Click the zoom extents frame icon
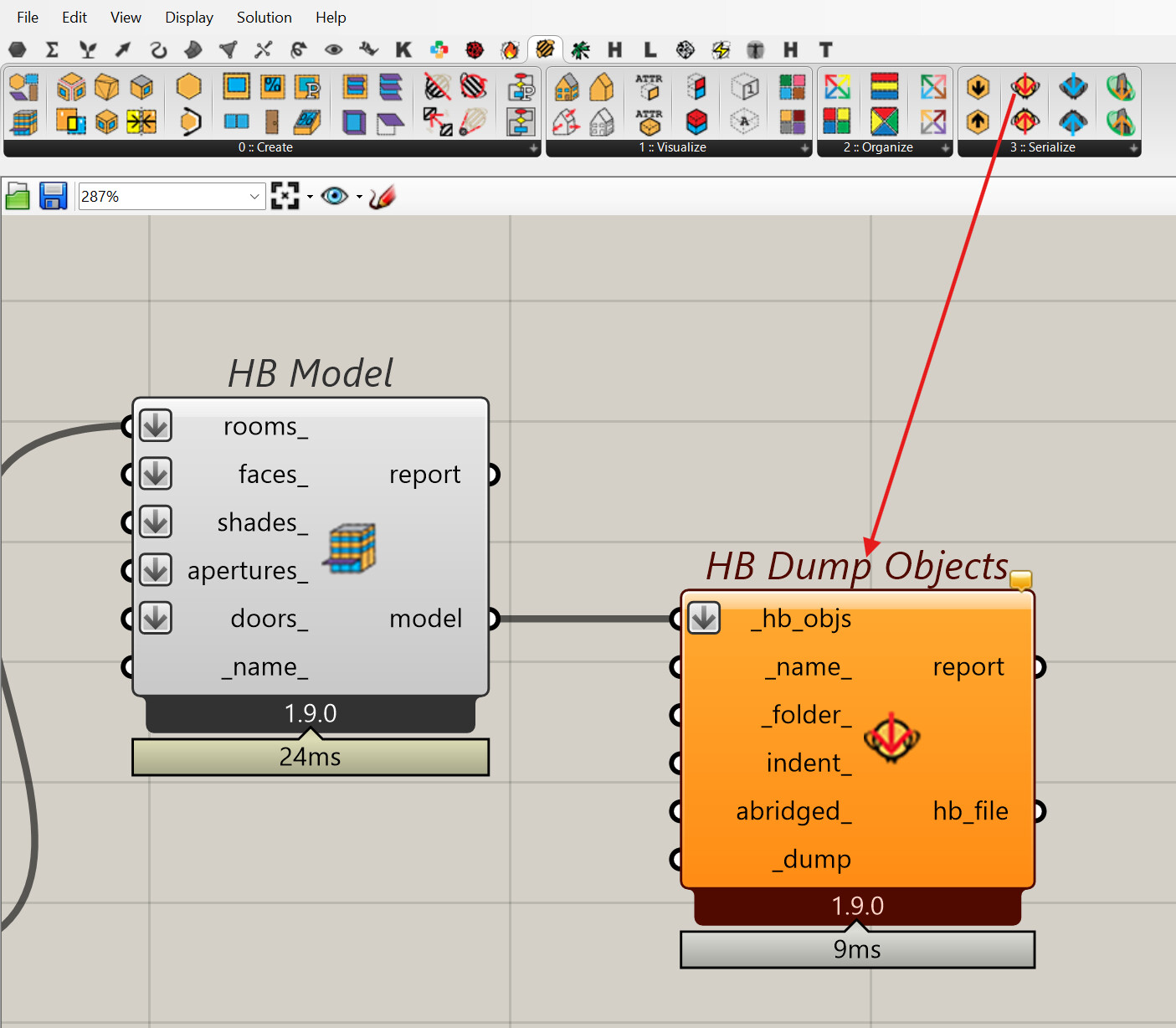 point(285,197)
